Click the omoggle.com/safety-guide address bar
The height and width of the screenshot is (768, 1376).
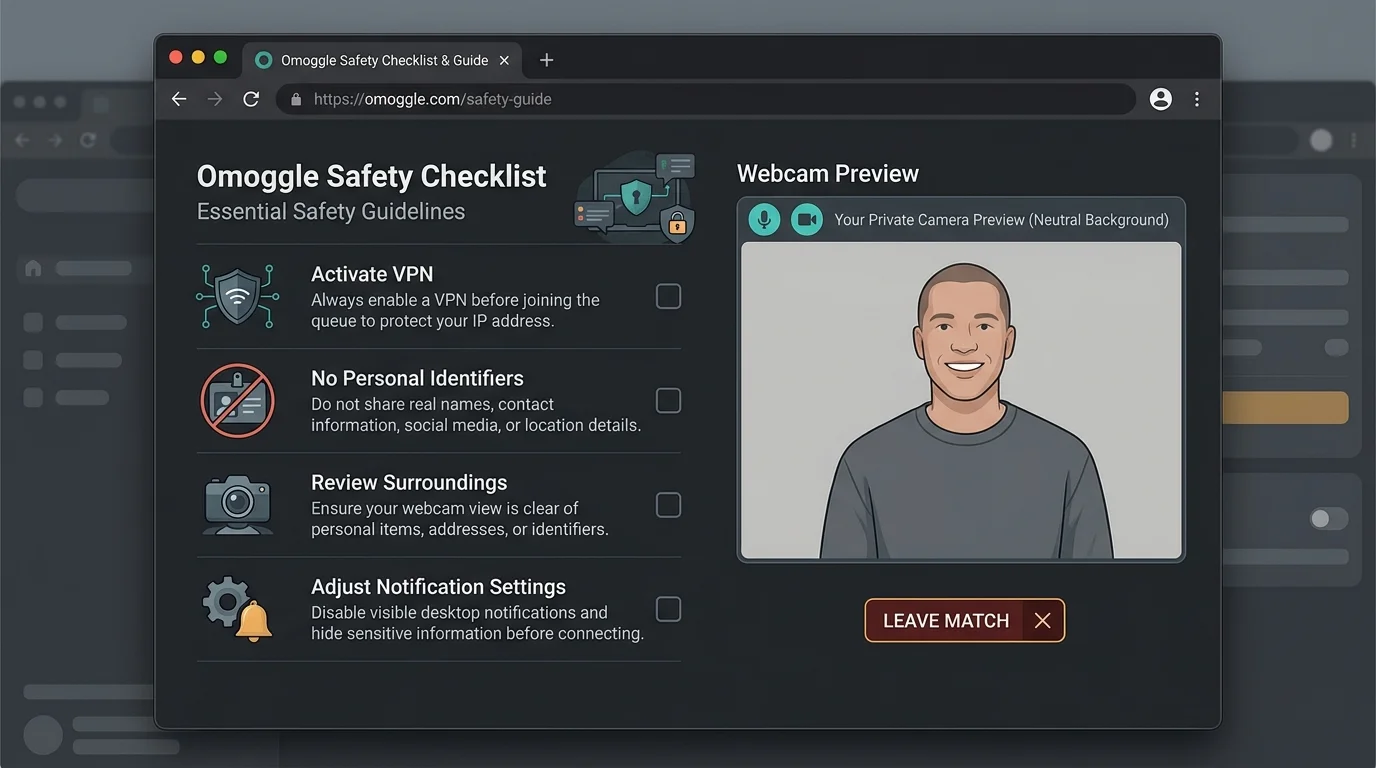pyautogui.click(x=706, y=99)
